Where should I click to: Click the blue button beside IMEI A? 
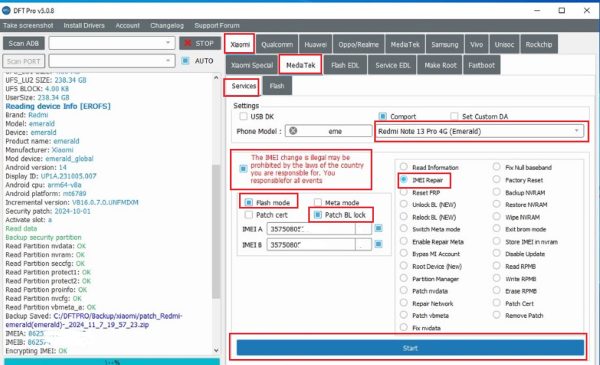(378, 228)
